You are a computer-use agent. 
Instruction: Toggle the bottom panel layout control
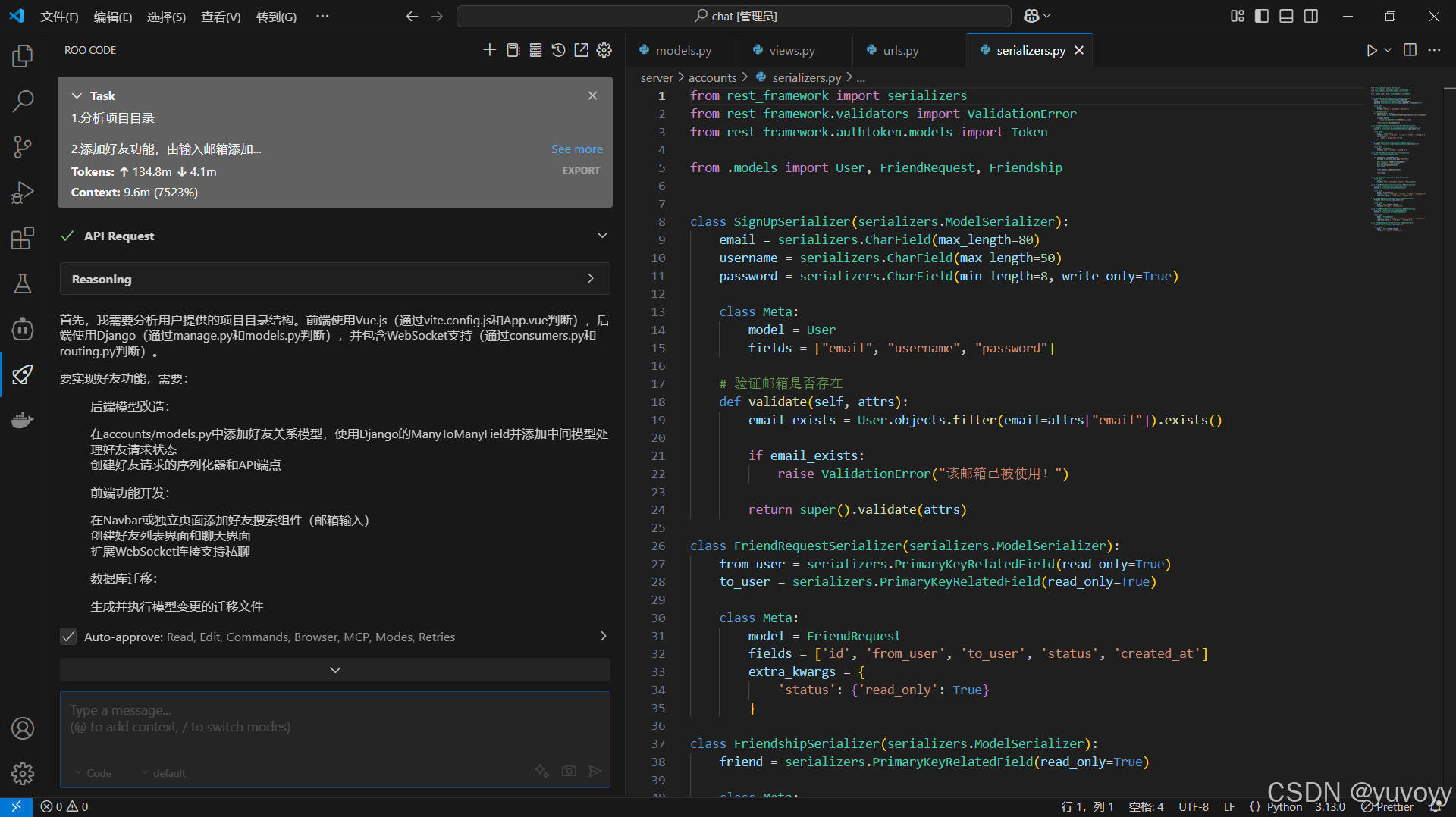[1286, 15]
